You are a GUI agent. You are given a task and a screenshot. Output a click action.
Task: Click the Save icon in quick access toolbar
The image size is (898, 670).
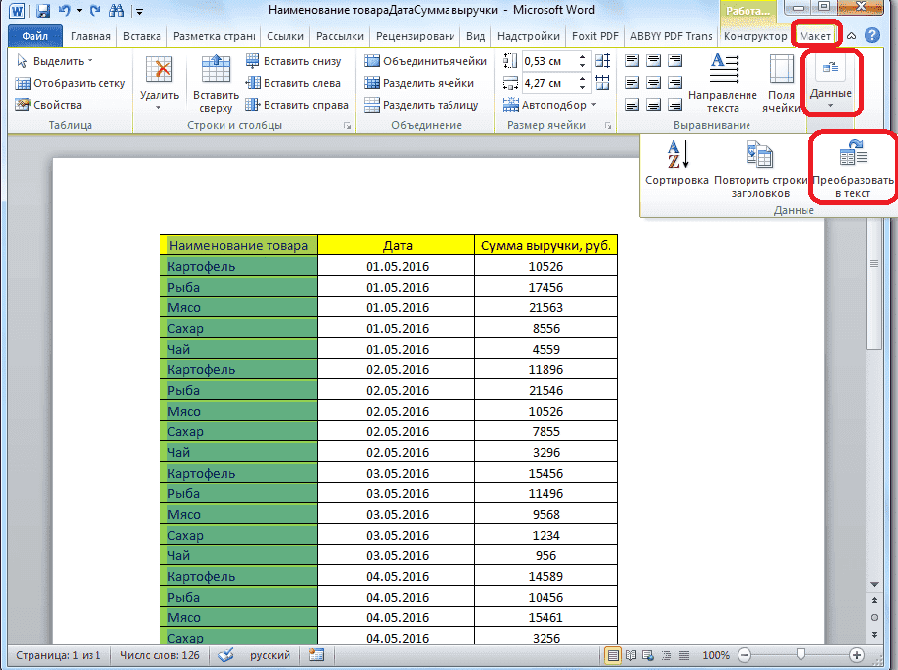(x=44, y=12)
